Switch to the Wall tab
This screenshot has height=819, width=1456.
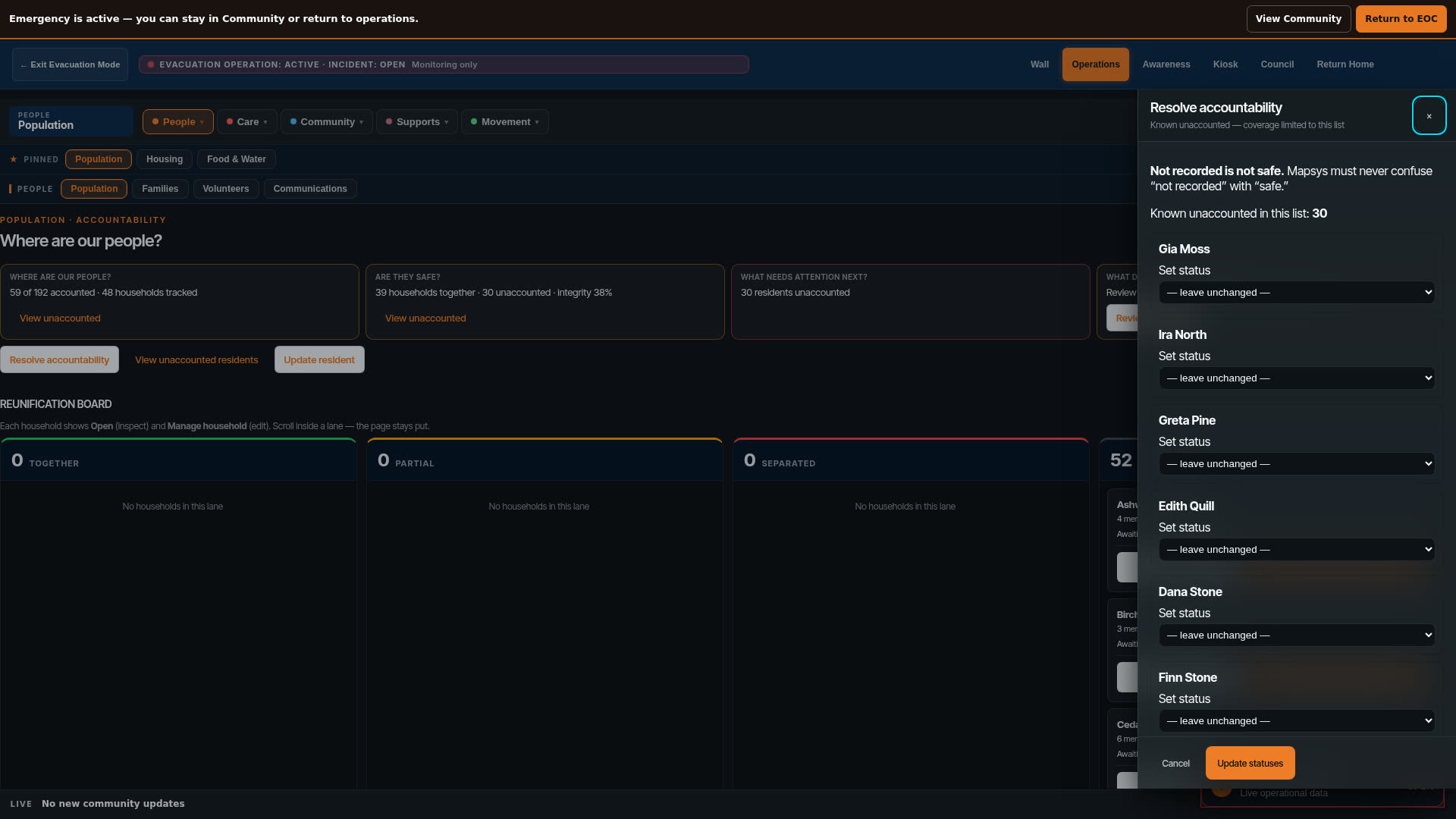(1040, 64)
